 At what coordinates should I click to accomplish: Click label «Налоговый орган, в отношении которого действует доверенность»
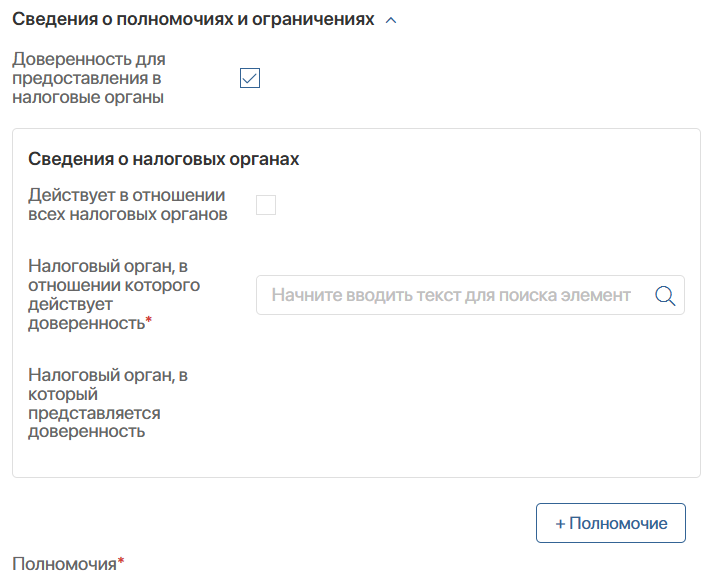pos(113,294)
